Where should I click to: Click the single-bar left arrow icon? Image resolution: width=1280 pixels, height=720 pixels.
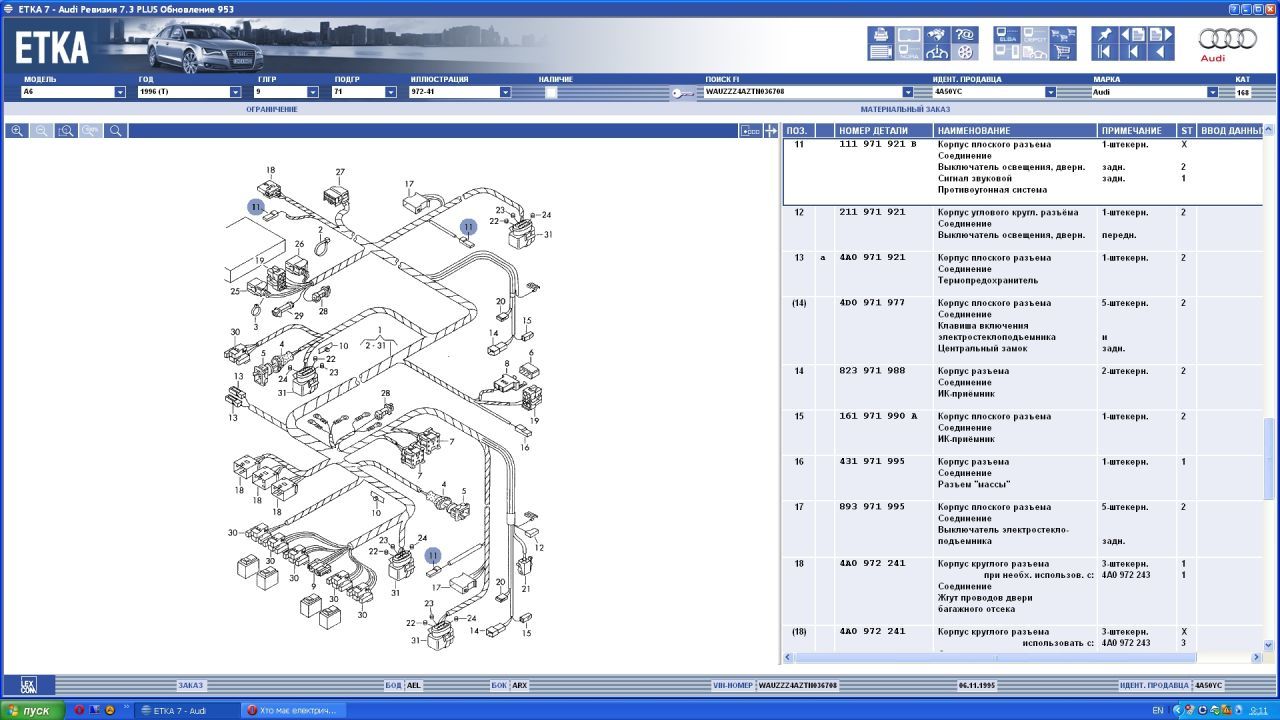point(1133,52)
